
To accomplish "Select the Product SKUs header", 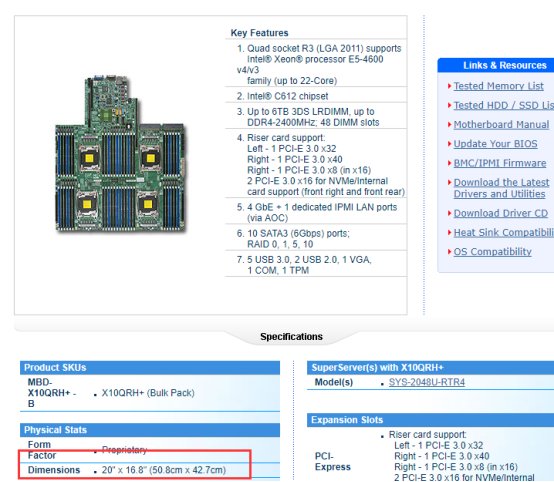I will [150, 368].
